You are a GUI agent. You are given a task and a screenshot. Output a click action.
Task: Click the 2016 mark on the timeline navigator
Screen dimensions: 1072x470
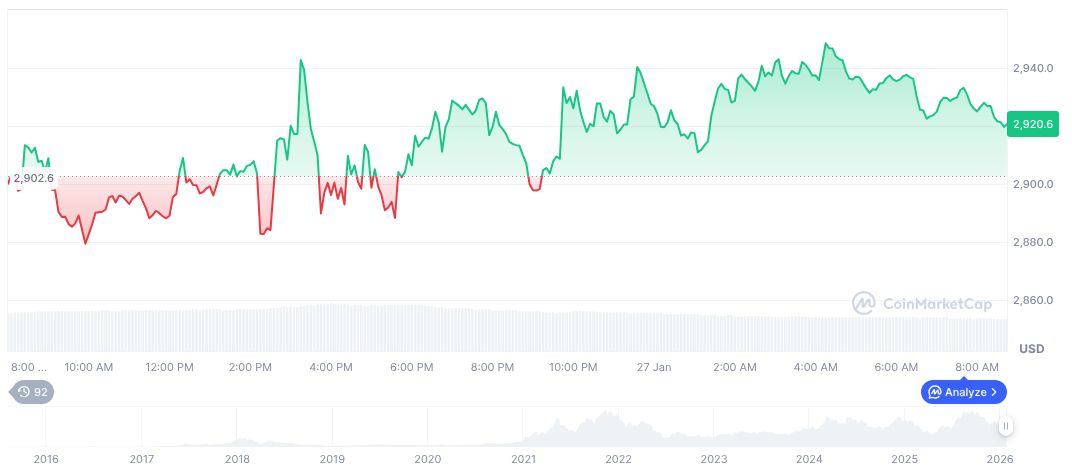[x=46, y=459]
